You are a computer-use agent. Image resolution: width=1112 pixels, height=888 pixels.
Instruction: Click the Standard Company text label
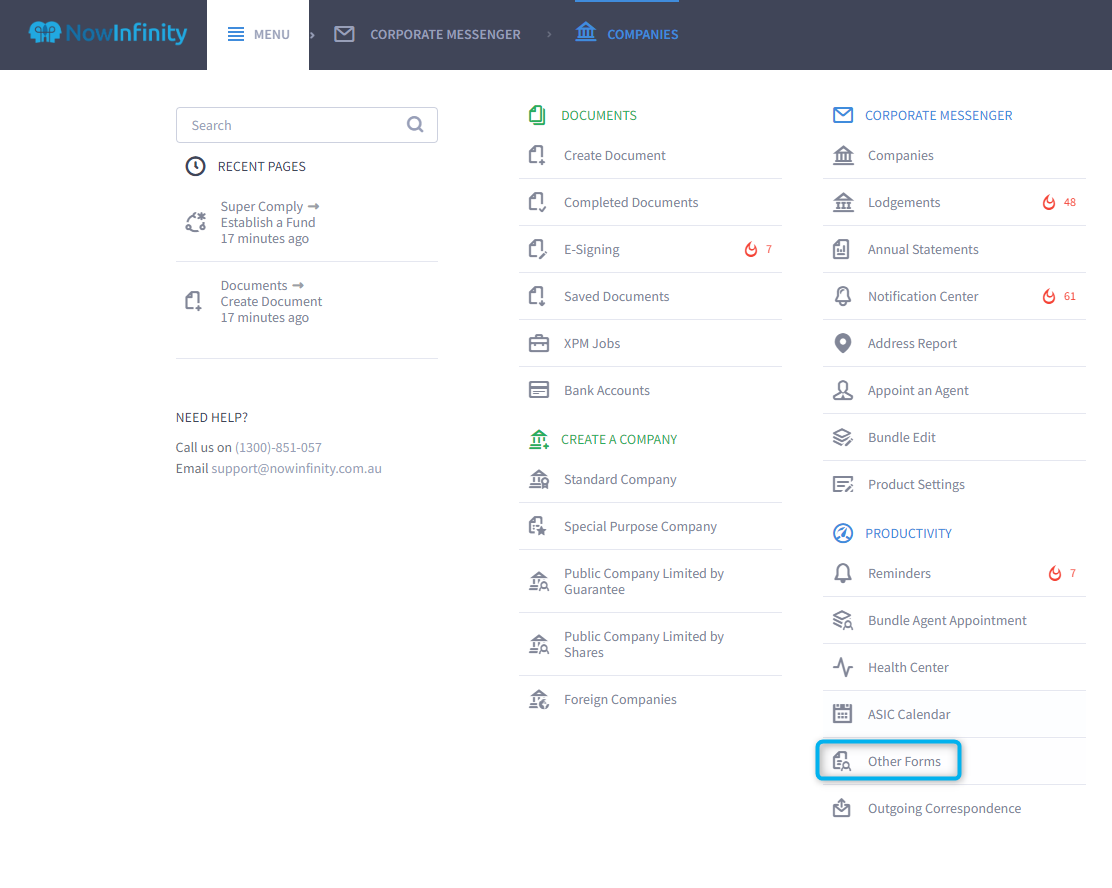(x=620, y=480)
